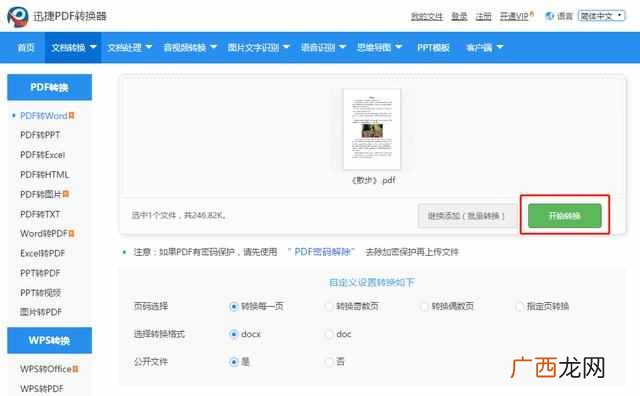Click the VIP badge icon beside 开通VIP
Image resolution: width=640 pixels, height=396 pixels.
[531, 13]
